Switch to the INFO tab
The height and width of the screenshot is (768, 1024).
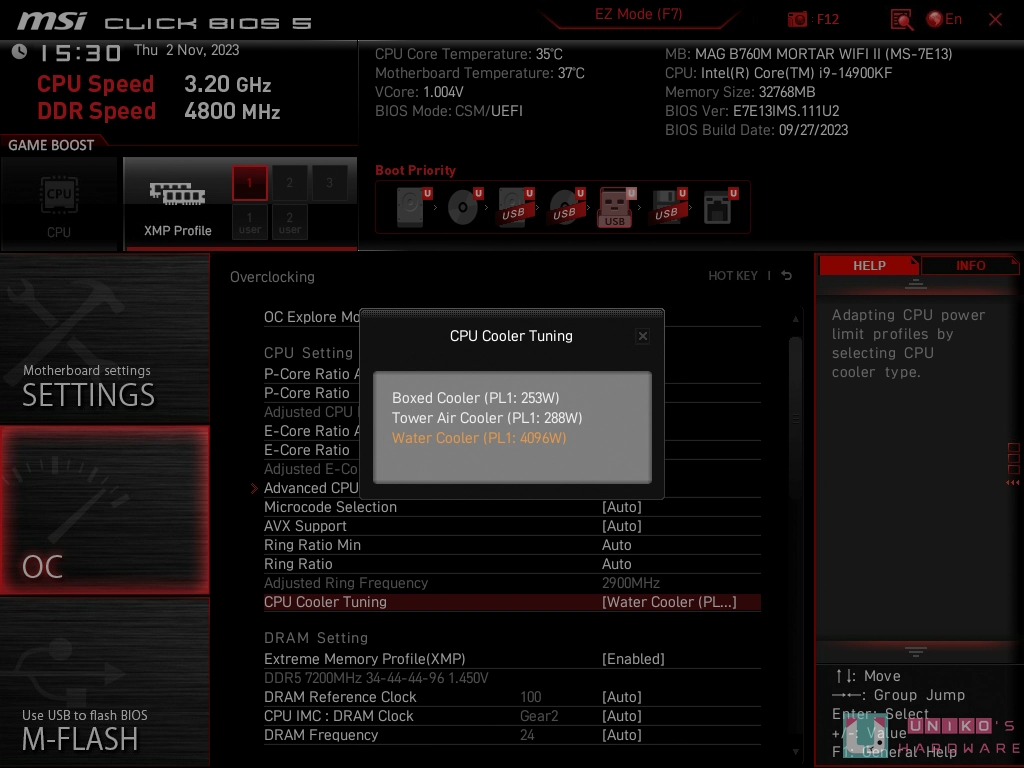coord(970,266)
